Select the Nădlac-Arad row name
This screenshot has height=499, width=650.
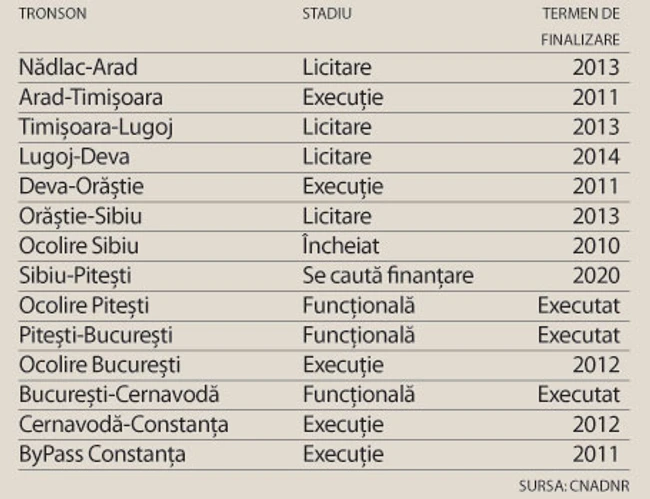coord(78,68)
